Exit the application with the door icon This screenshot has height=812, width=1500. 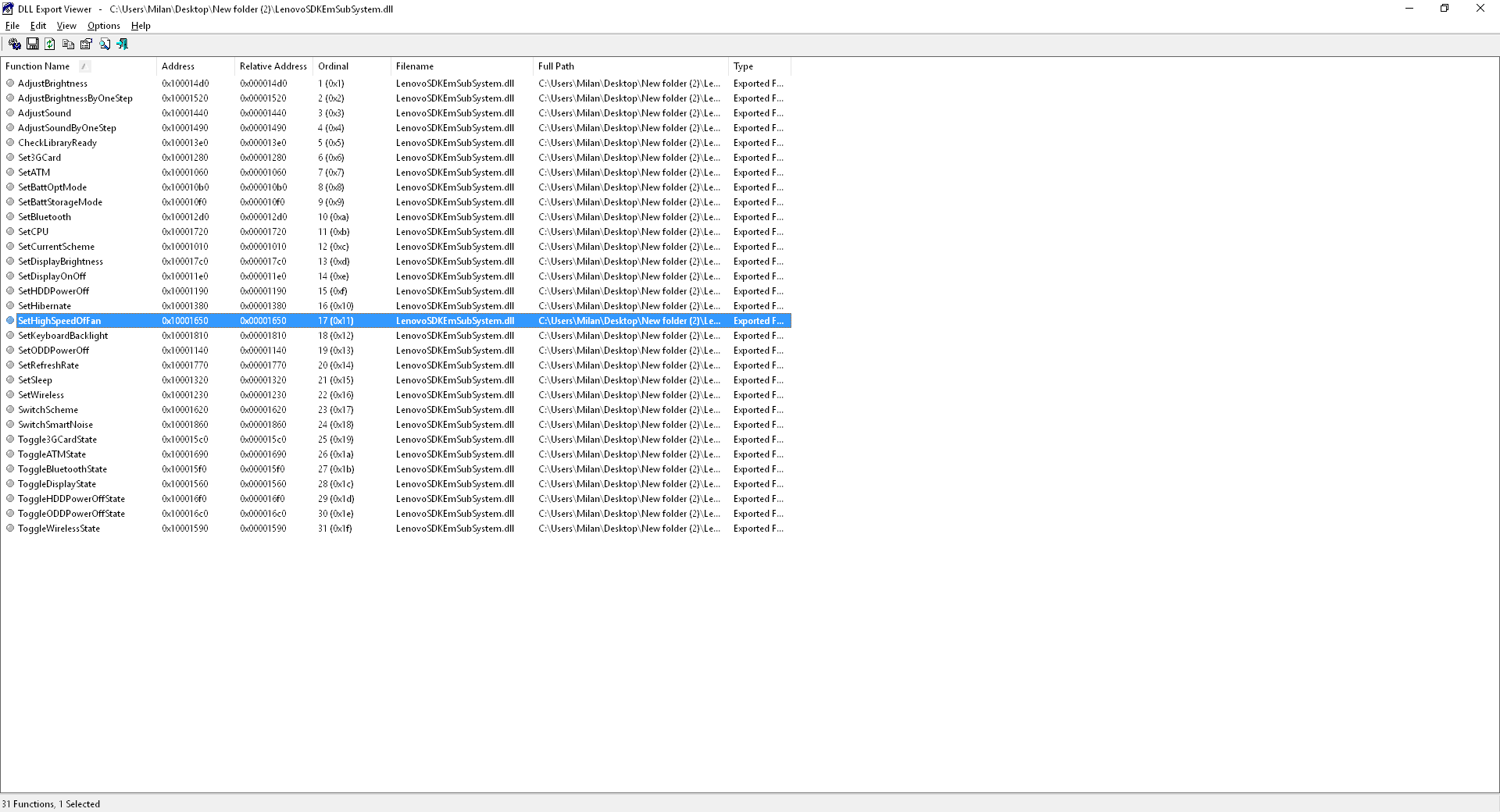123,45
